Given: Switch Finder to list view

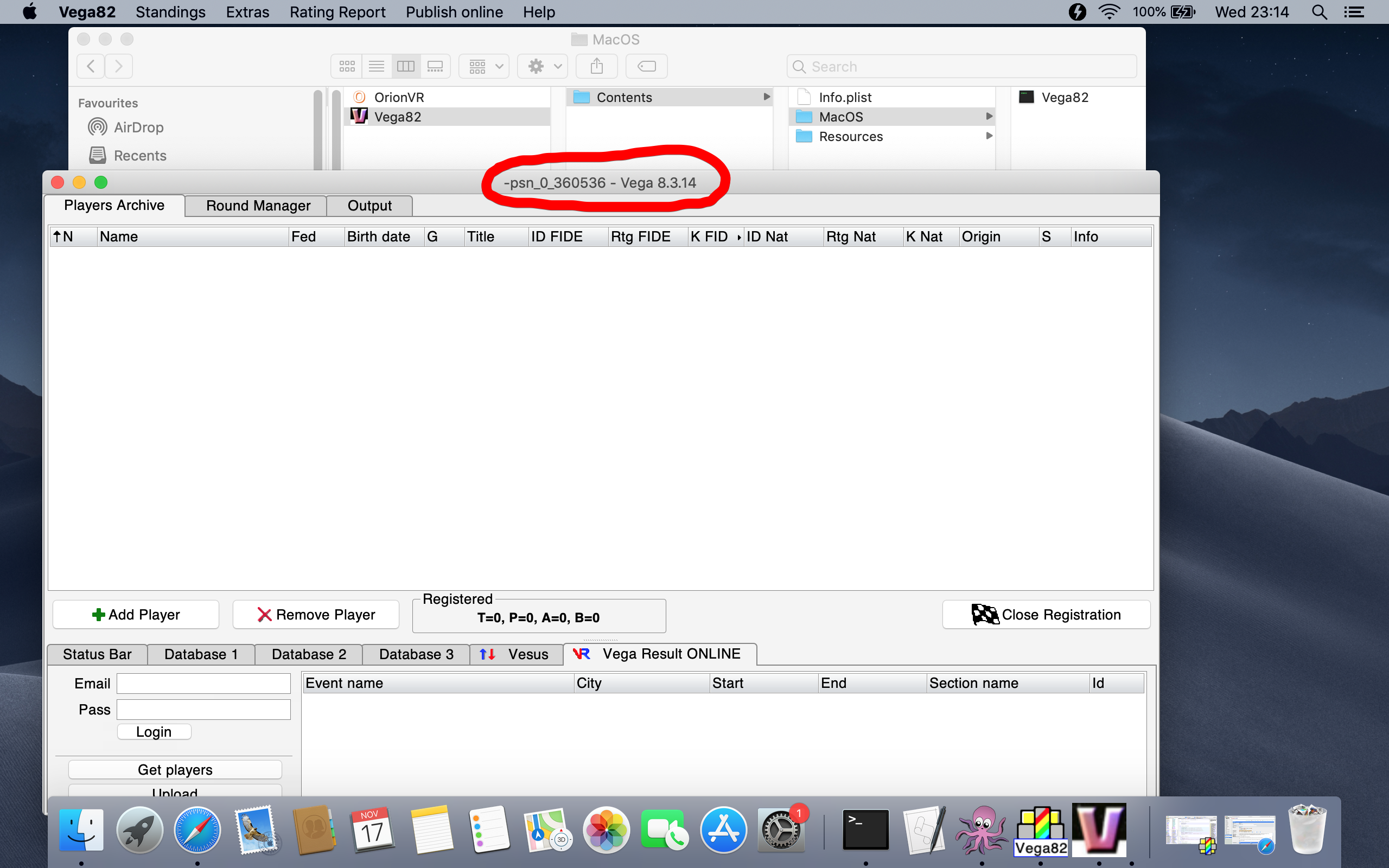Looking at the screenshot, I should (x=377, y=66).
